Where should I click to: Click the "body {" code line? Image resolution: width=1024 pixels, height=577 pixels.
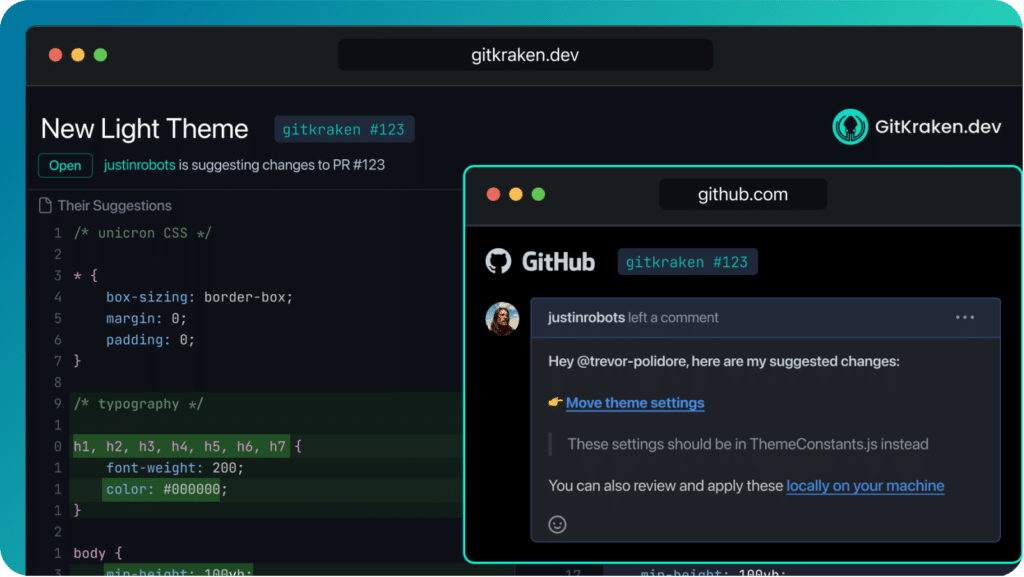[97, 553]
